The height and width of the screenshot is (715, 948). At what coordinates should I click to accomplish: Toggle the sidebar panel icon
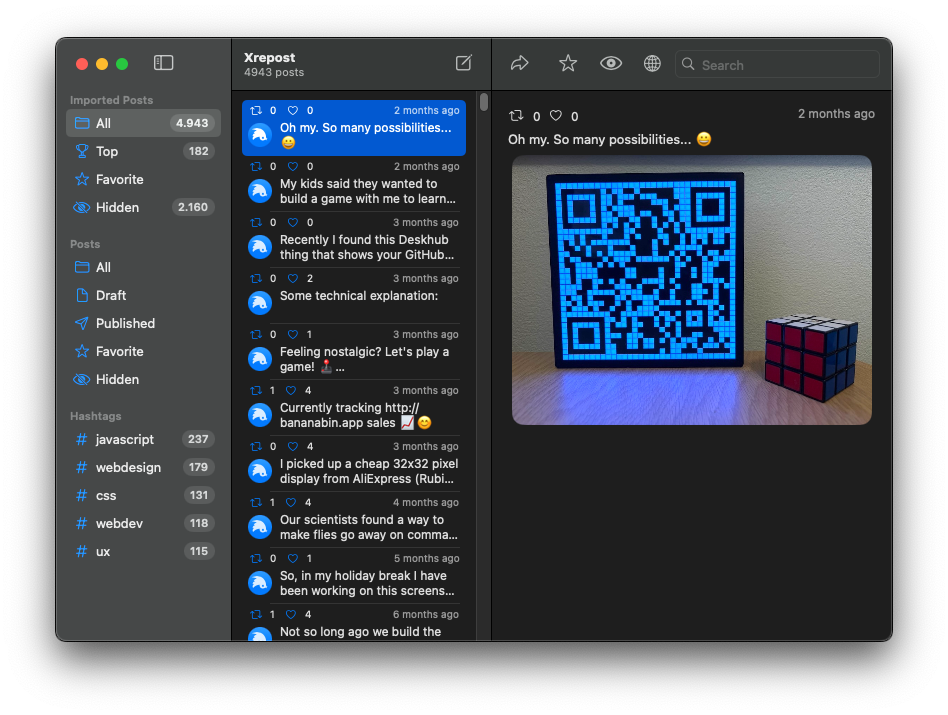pos(164,63)
